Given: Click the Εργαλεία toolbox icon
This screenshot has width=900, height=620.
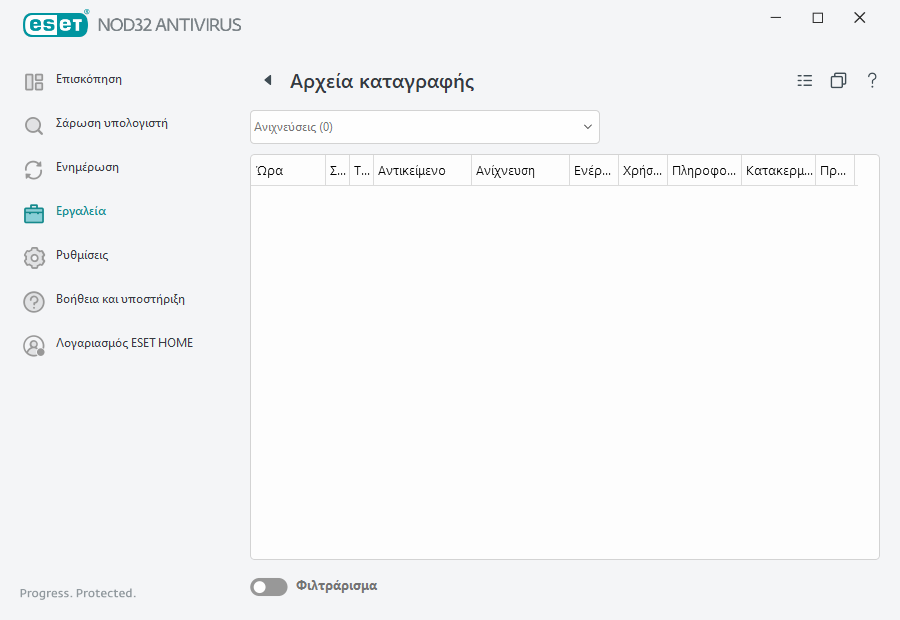Looking at the screenshot, I should click(x=33, y=211).
